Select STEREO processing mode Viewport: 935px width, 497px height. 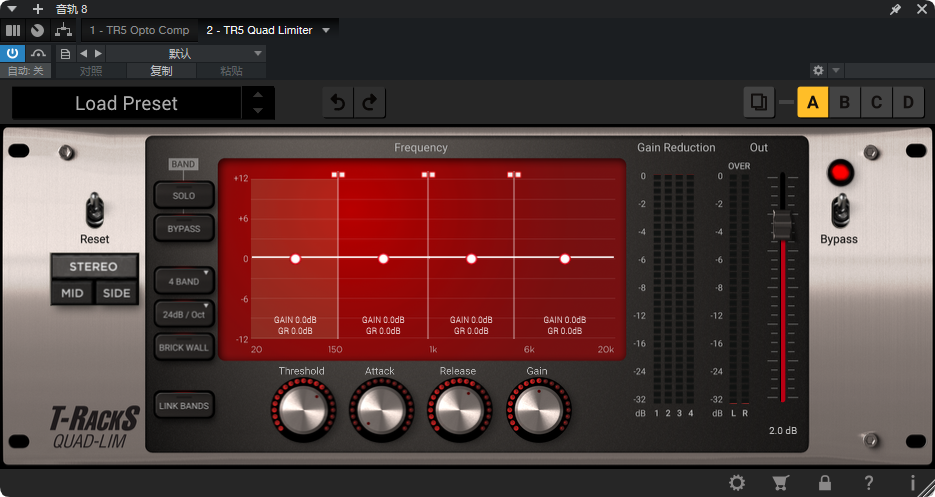coord(94,266)
